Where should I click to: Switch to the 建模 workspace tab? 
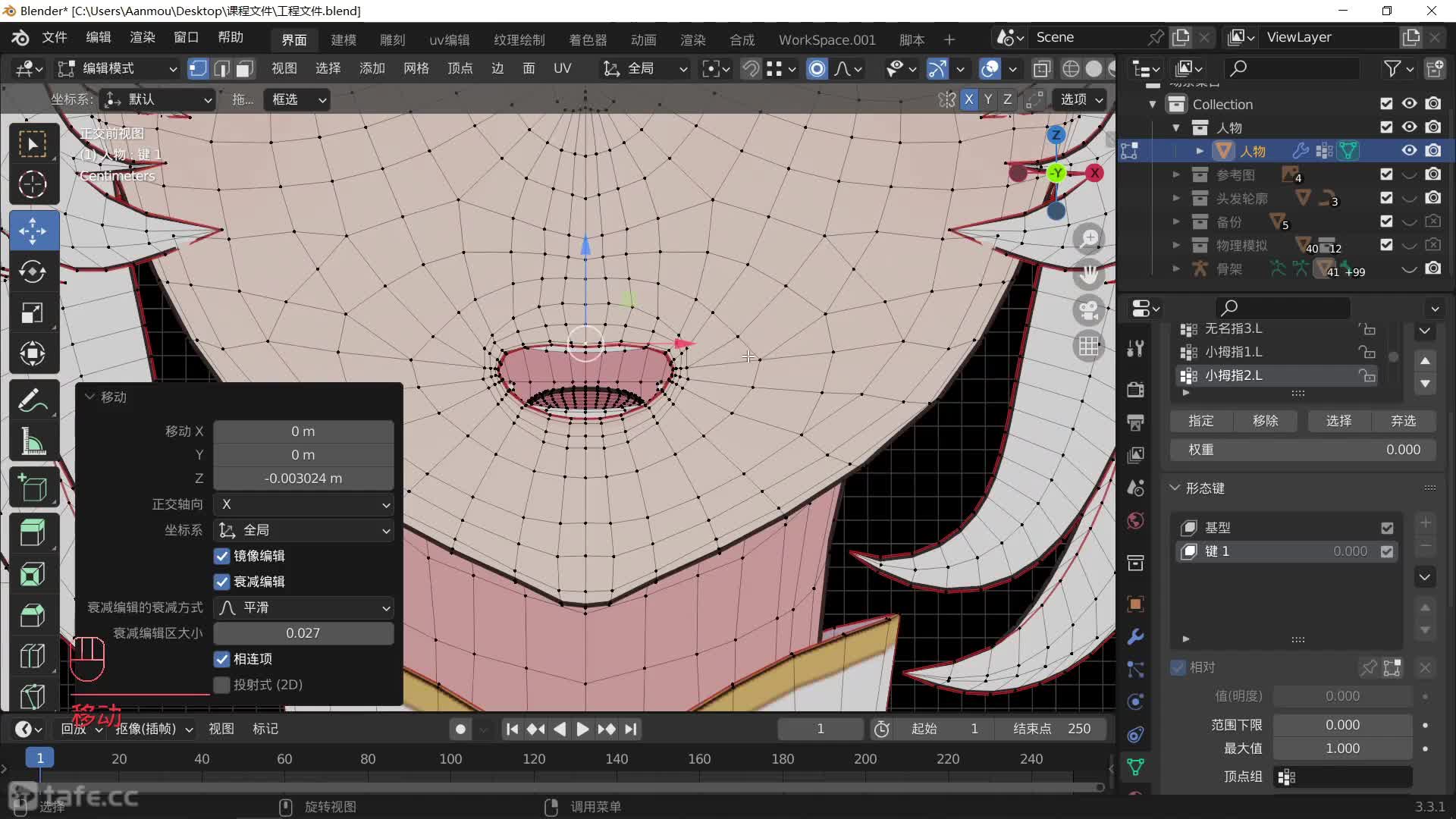coord(344,39)
